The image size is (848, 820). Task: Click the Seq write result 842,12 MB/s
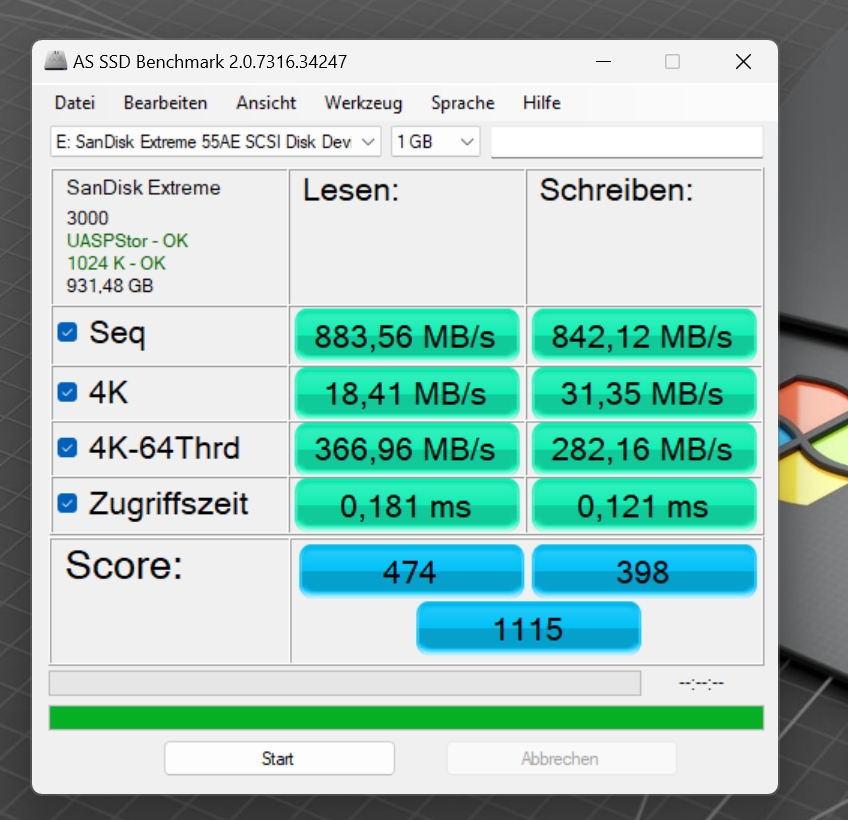coord(644,335)
